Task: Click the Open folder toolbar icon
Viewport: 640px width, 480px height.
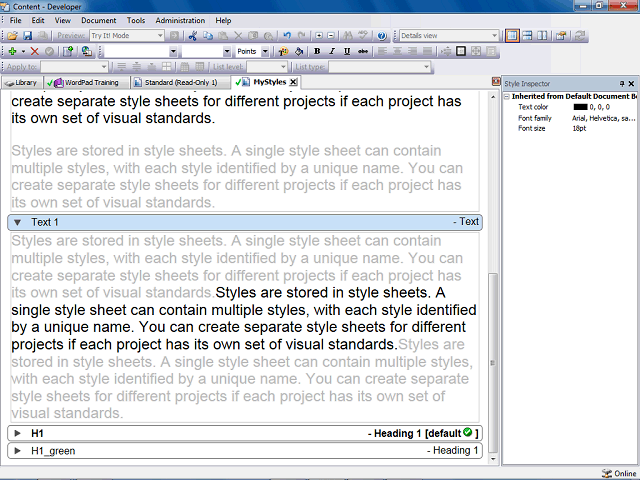Action: point(12,36)
